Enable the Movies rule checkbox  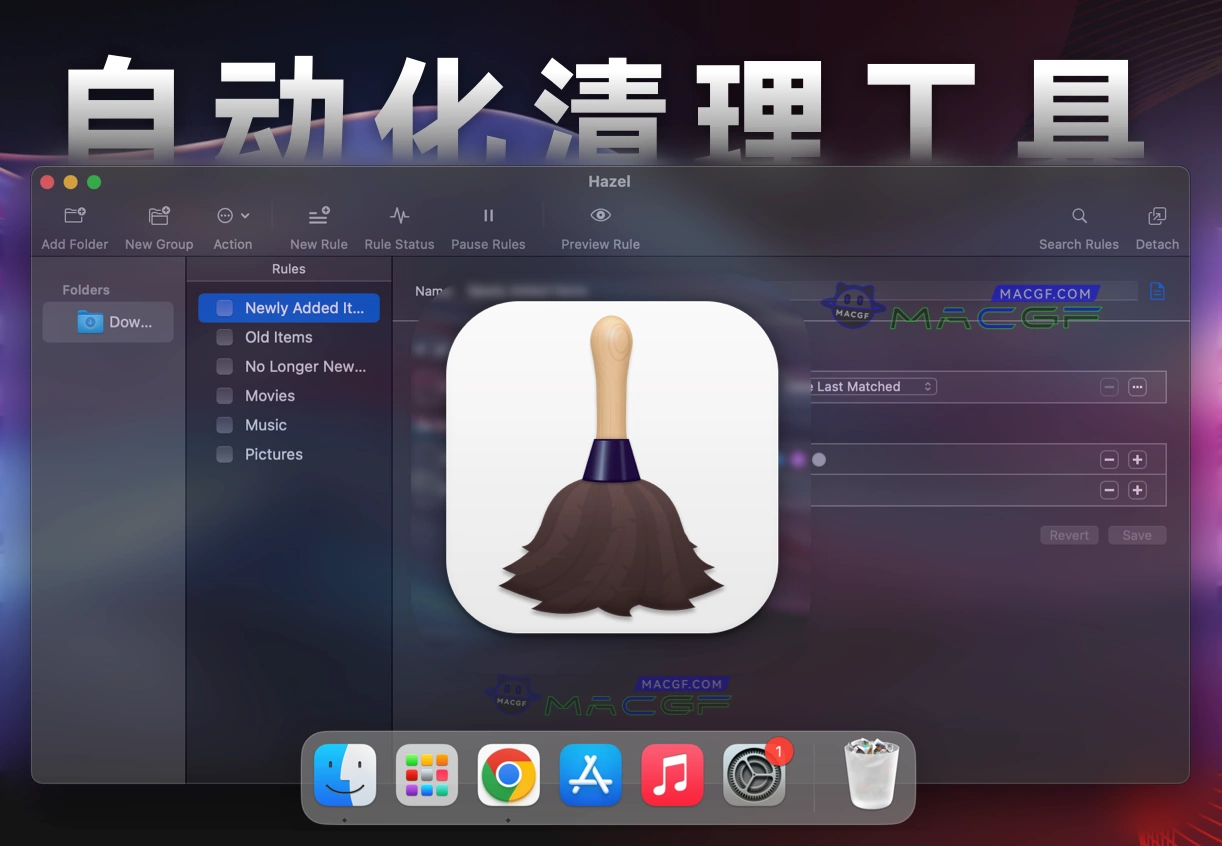point(225,395)
